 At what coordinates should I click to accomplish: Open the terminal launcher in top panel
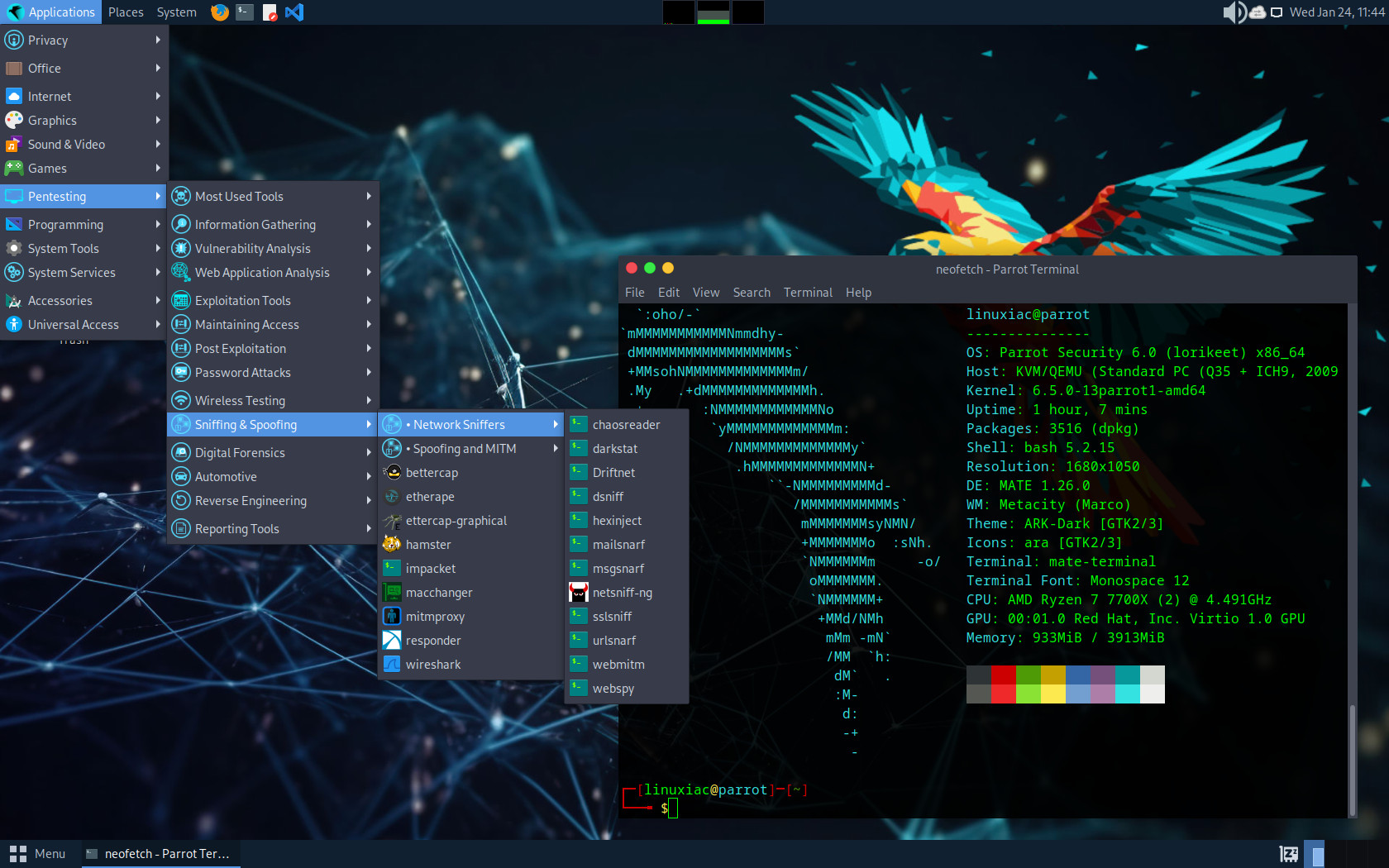click(245, 12)
